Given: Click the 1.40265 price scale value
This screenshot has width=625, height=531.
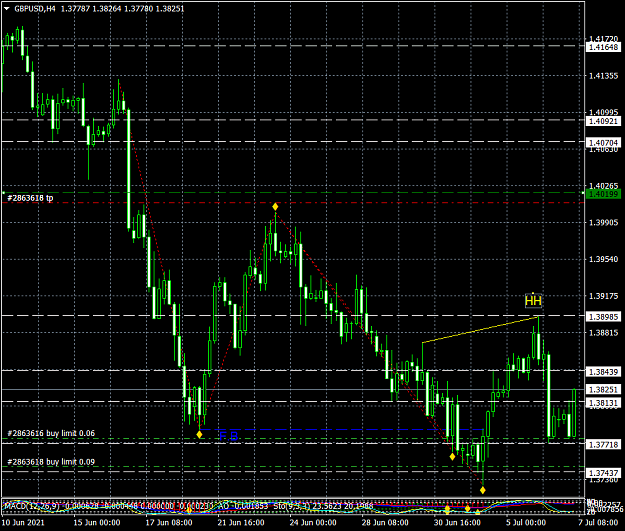Looking at the screenshot, I should pyautogui.click(x=603, y=186).
